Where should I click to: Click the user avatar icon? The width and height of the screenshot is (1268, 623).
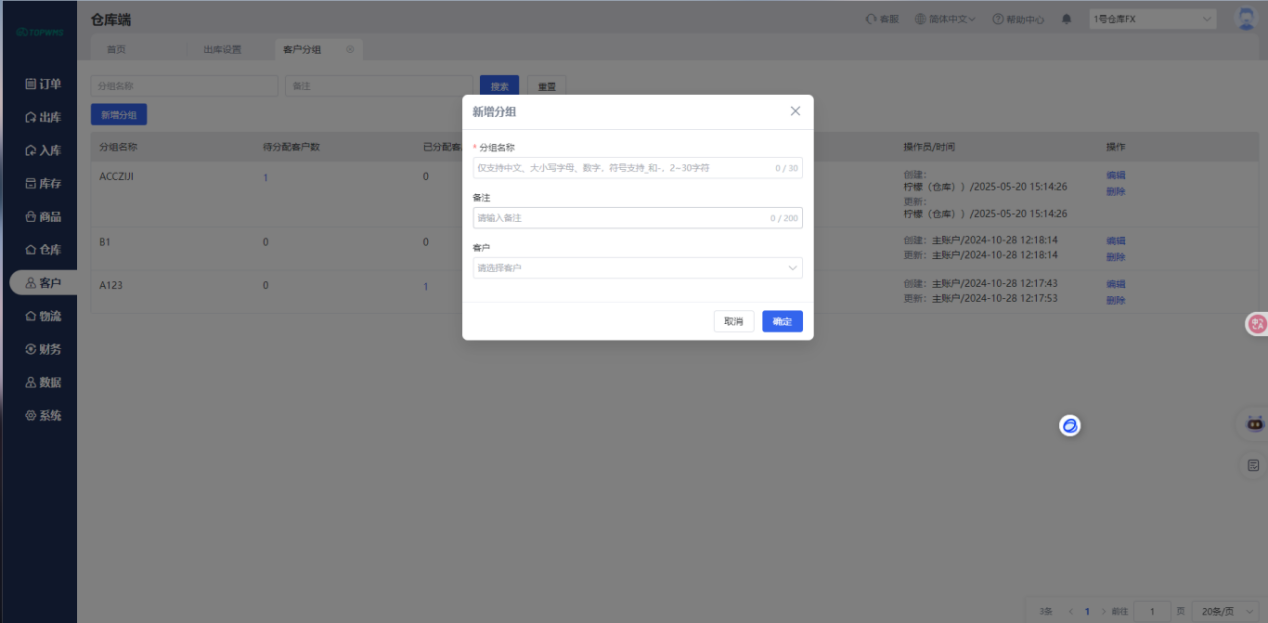pyautogui.click(x=1246, y=19)
